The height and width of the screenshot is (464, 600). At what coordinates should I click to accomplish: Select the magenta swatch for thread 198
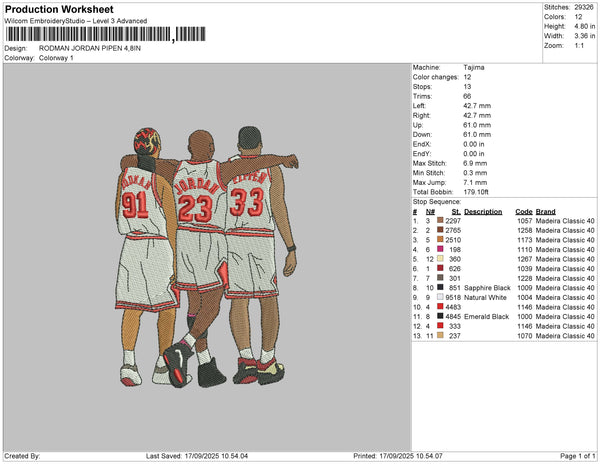coord(440,249)
